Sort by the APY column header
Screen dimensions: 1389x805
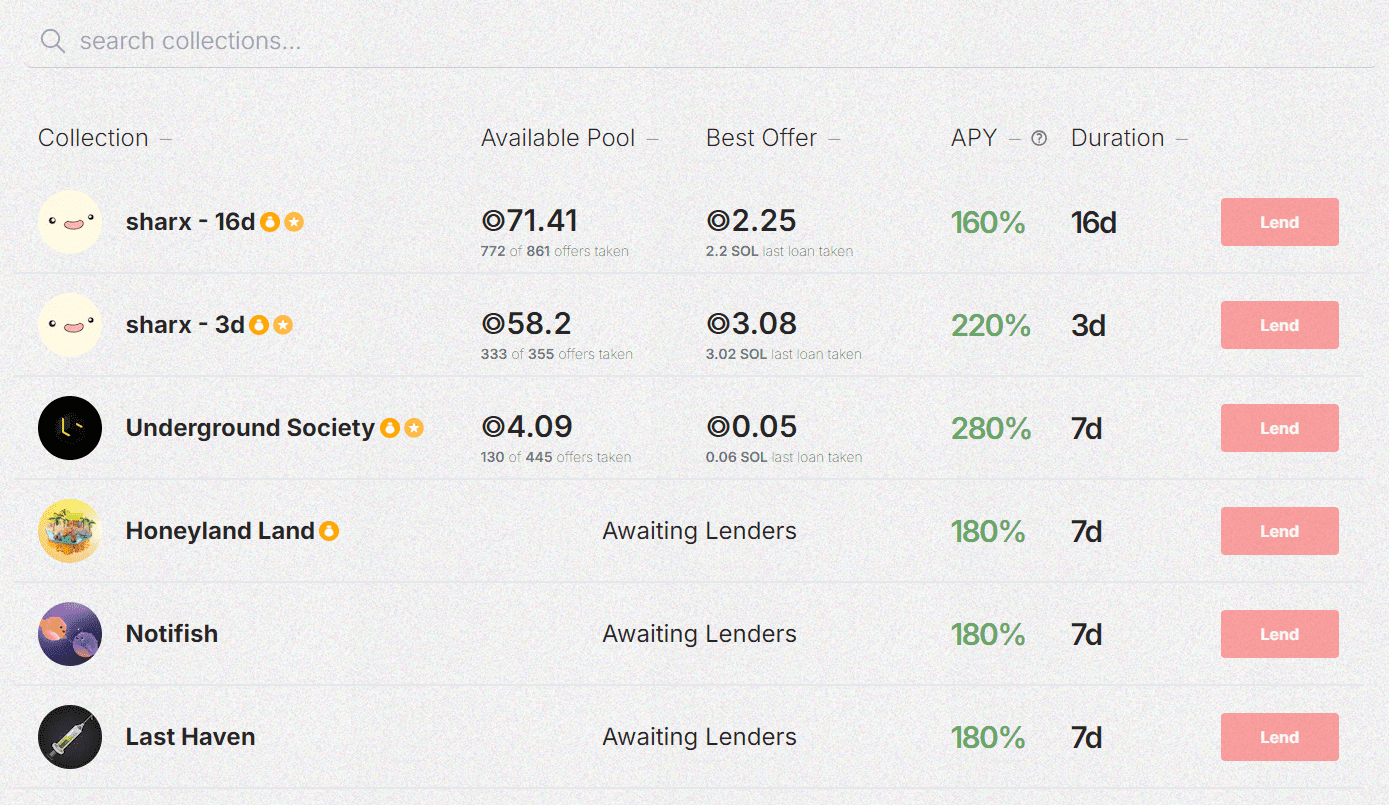click(x=974, y=138)
